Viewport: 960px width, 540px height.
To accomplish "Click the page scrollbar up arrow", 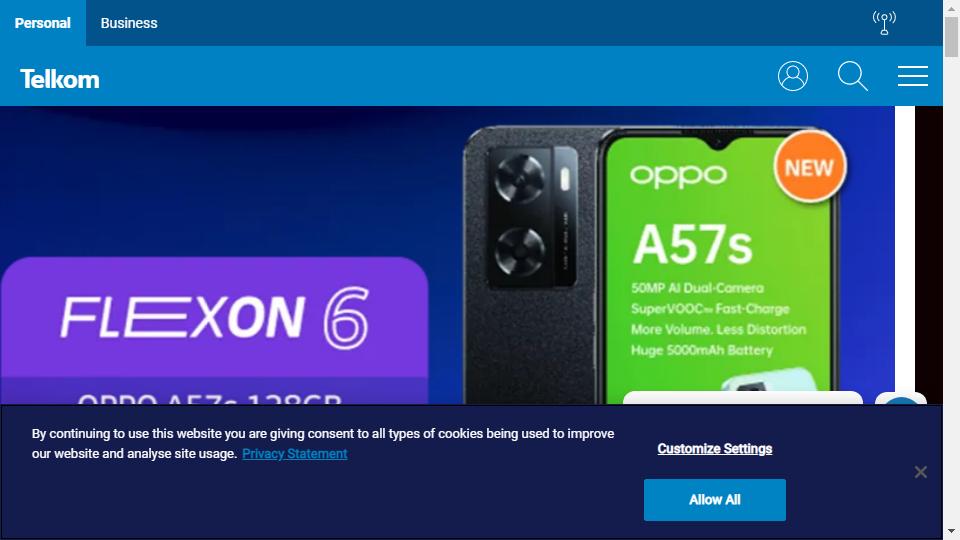I will click(x=951, y=8).
